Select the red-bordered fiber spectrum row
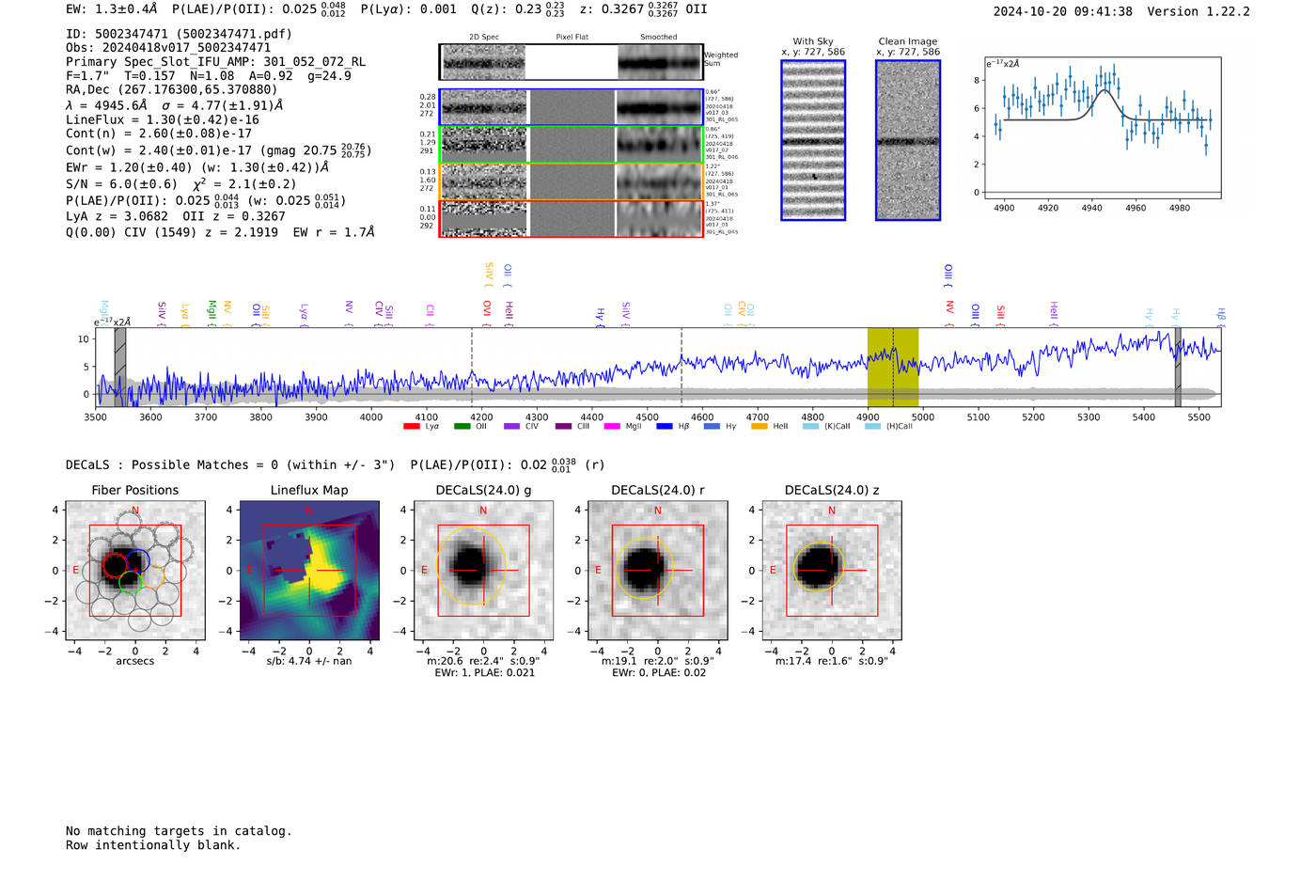Viewport: 1316px width, 896px height. 572,218
